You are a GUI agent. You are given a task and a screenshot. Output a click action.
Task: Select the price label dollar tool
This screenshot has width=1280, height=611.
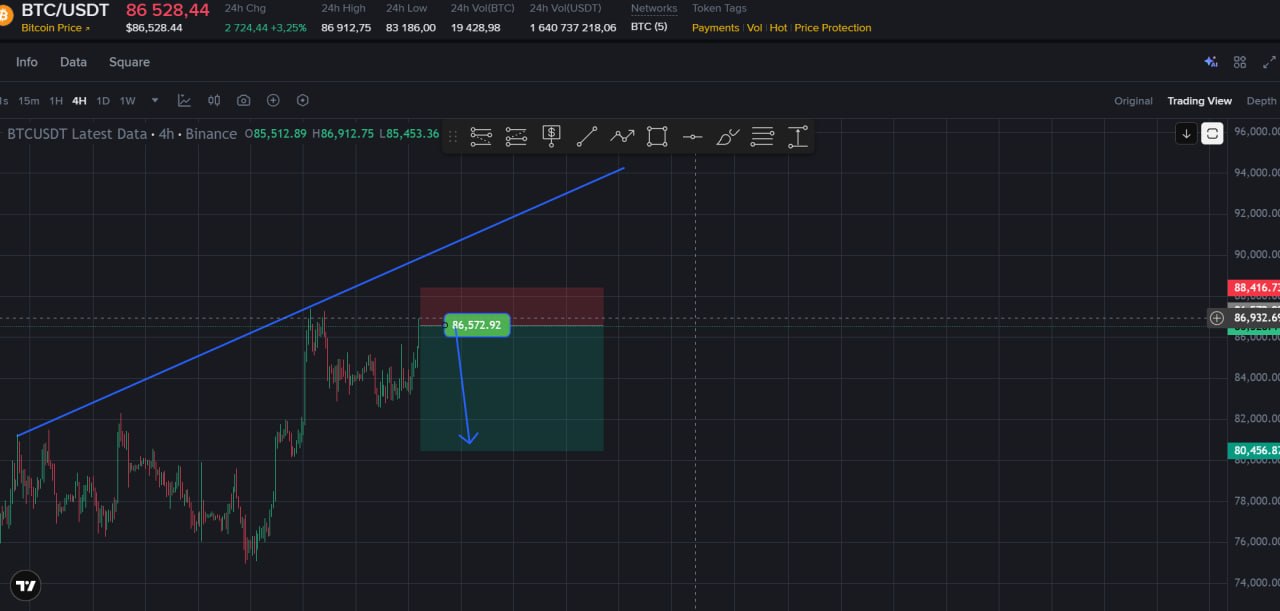click(x=551, y=136)
